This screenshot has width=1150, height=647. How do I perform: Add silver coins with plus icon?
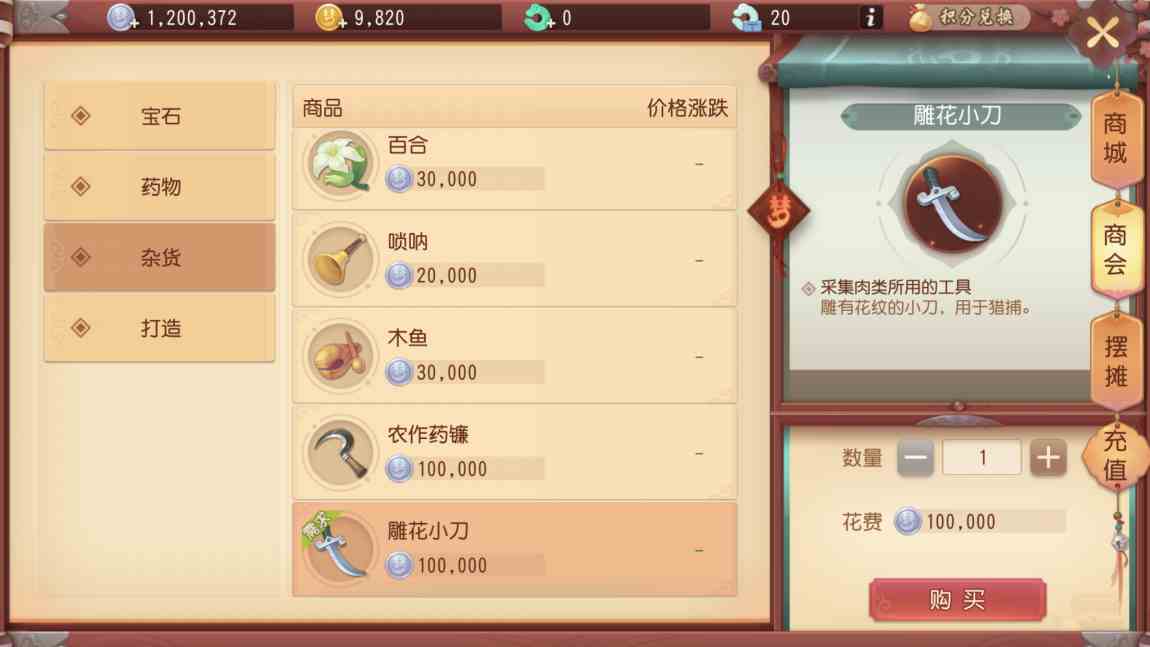pyautogui.click(x=122, y=18)
